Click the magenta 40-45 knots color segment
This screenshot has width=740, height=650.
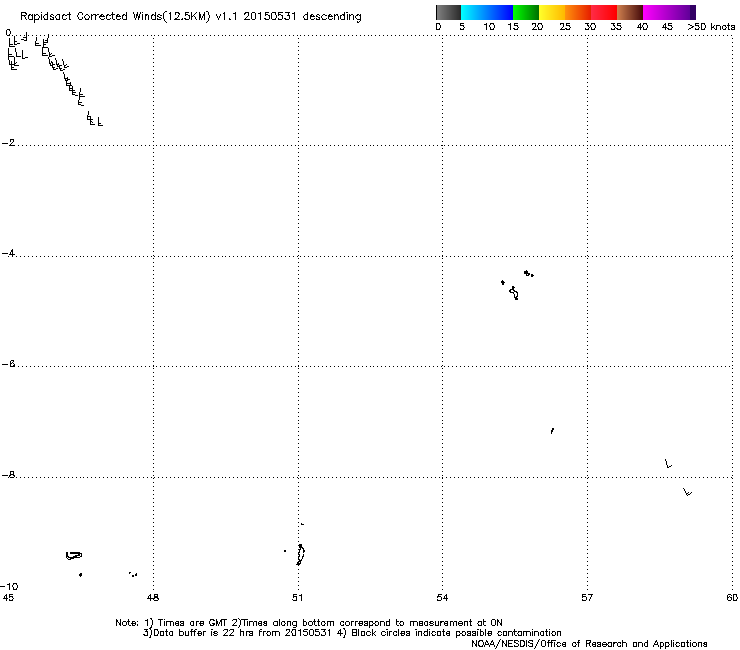(656, 12)
